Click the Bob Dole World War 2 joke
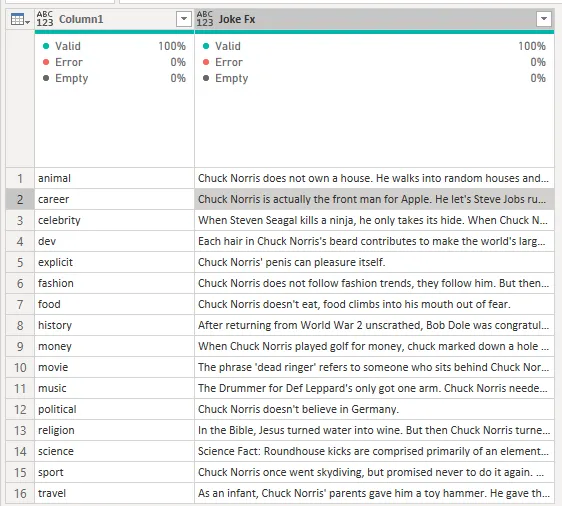 click(x=374, y=325)
